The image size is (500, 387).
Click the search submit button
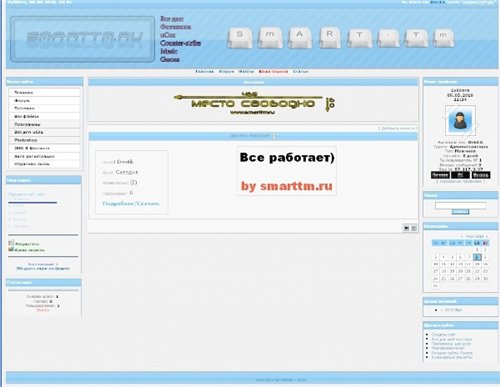click(x=460, y=212)
